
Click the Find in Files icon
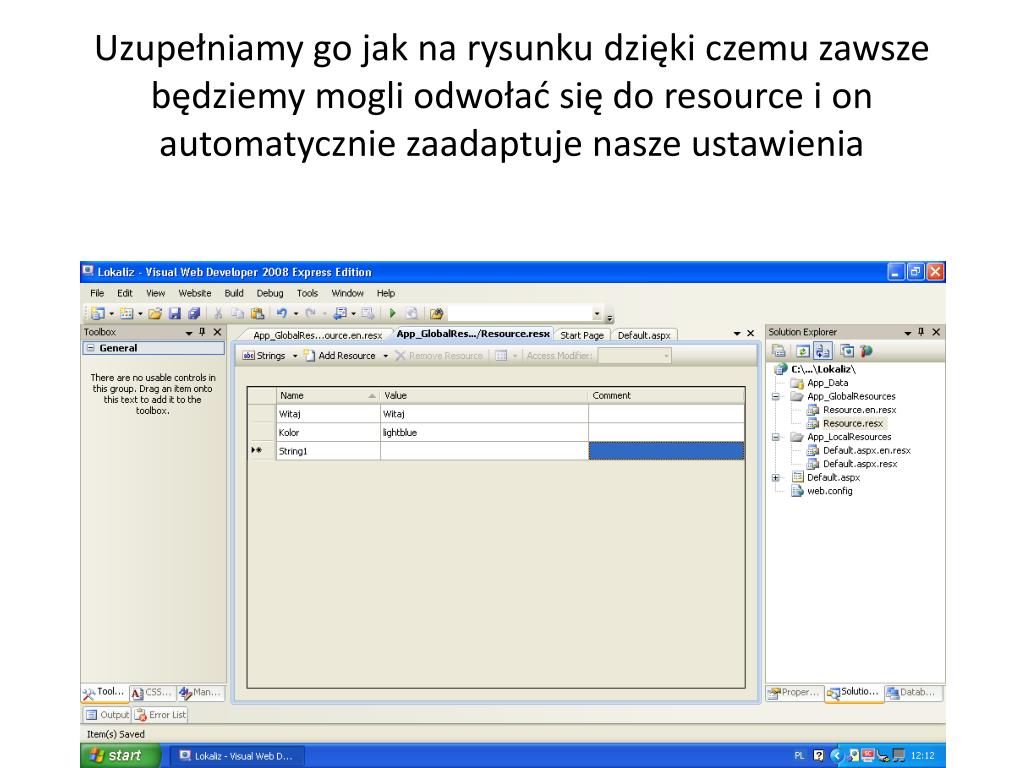[436, 313]
